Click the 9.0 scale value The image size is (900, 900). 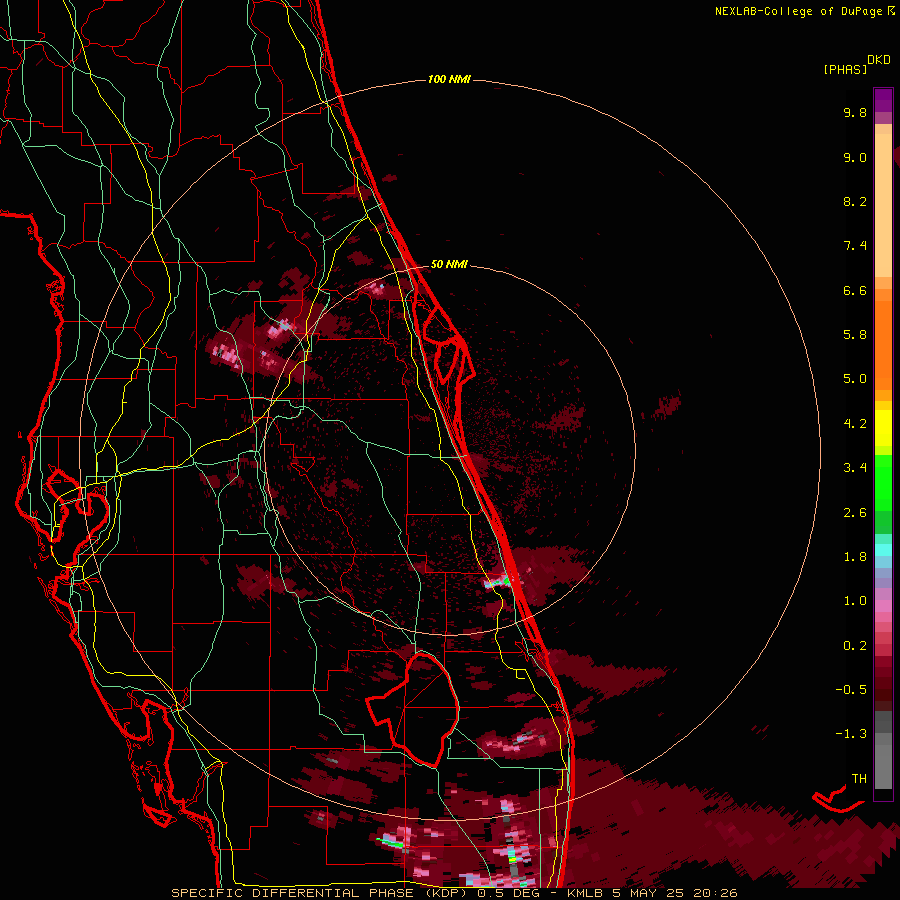pyautogui.click(x=855, y=157)
